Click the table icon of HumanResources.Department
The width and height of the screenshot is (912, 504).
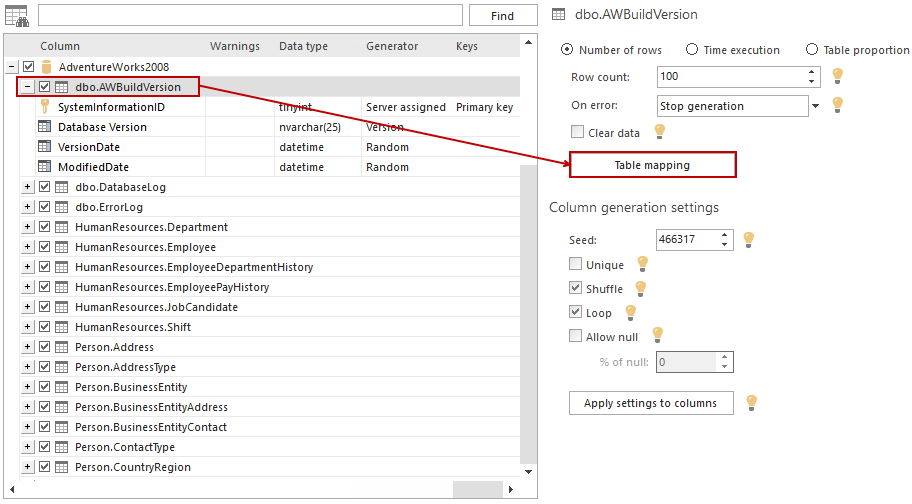pyautogui.click(x=61, y=227)
